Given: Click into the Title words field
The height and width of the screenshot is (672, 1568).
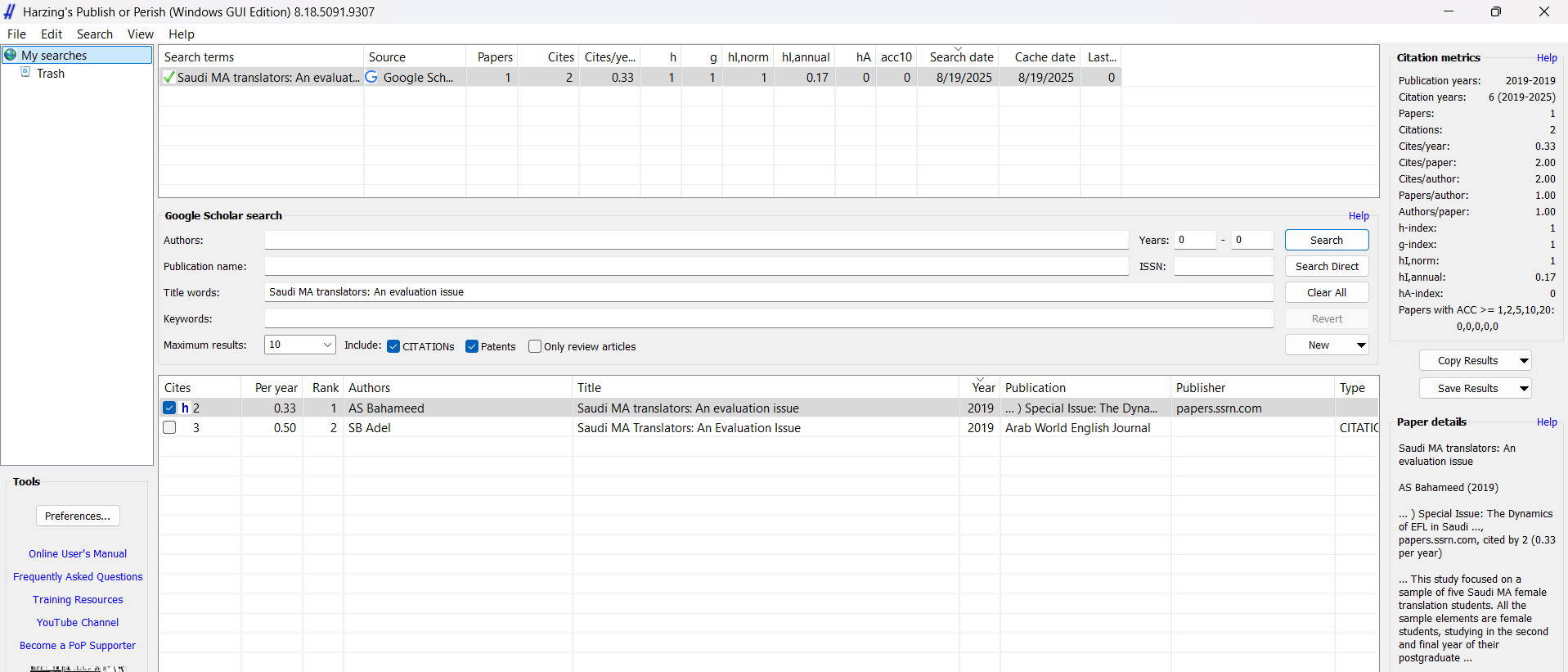Looking at the screenshot, I should [769, 292].
